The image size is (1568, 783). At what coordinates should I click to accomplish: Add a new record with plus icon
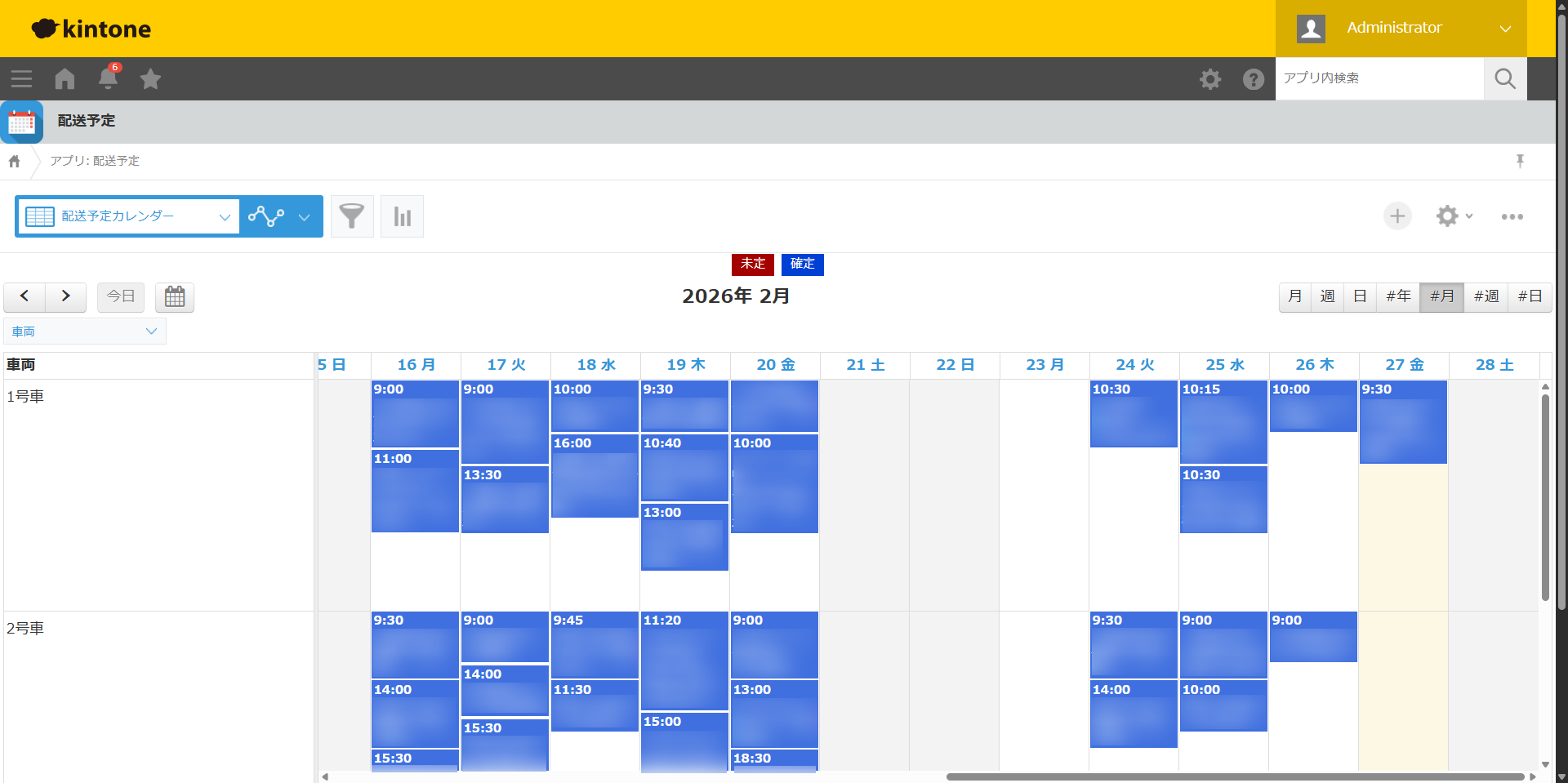coord(1397,216)
